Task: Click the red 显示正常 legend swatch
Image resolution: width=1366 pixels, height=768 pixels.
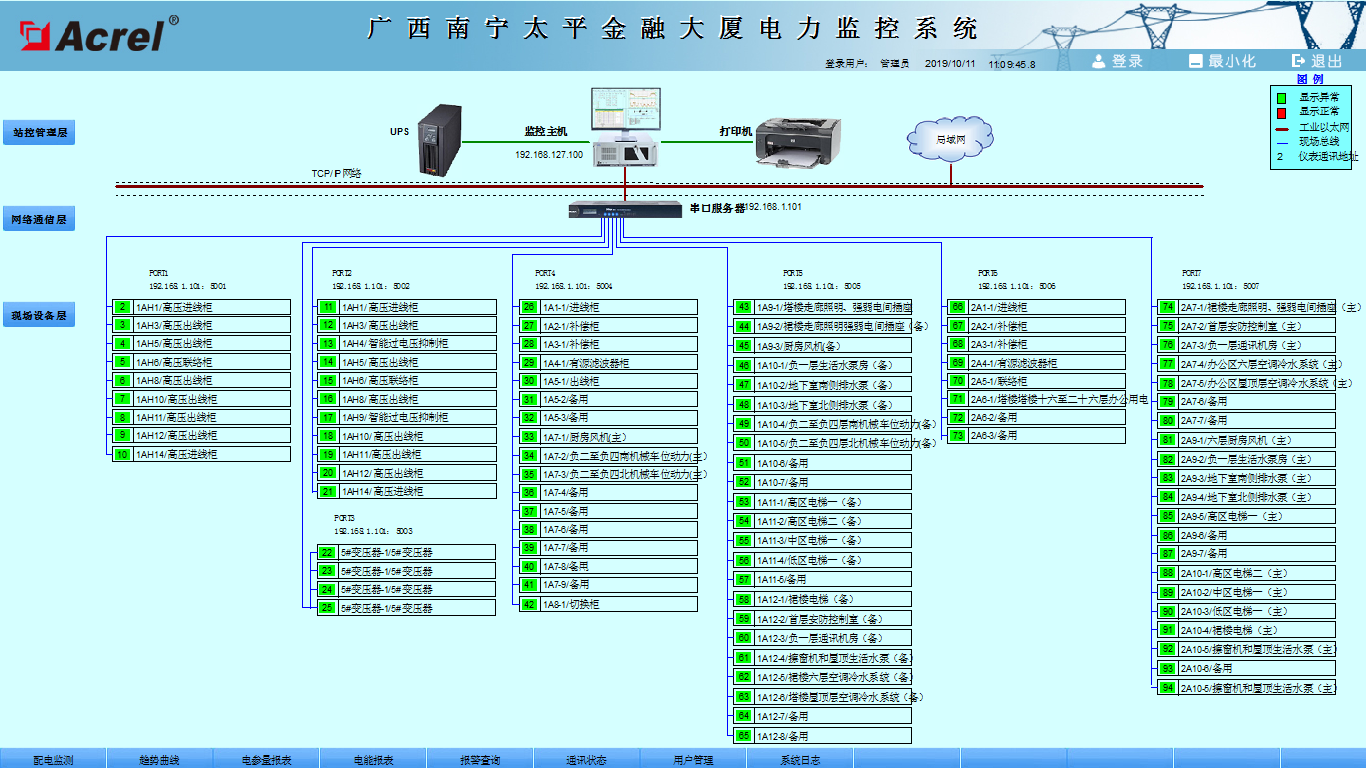Action: click(1281, 112)
